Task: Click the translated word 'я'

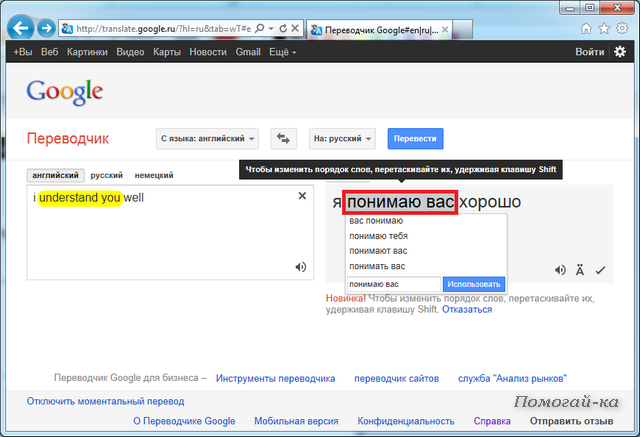Action: pyautogui.click(x=337, y=202)
